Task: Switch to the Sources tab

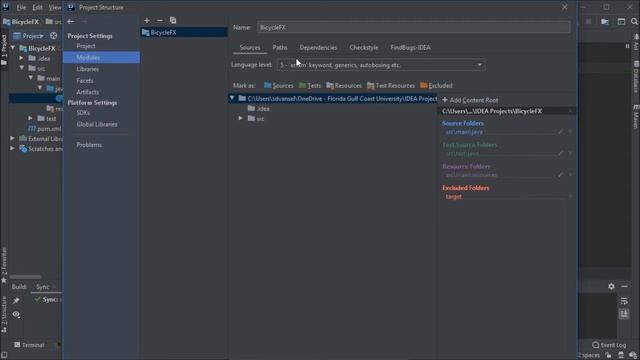Action: pos(250,47)
